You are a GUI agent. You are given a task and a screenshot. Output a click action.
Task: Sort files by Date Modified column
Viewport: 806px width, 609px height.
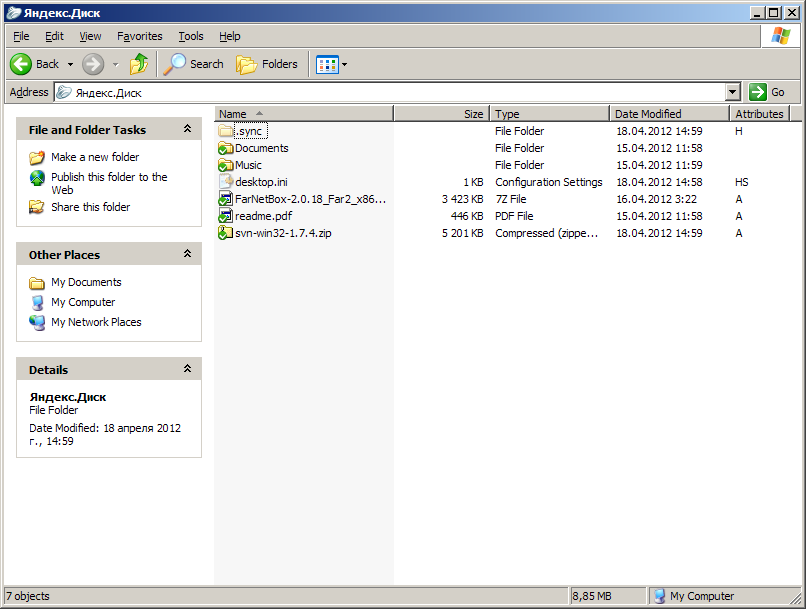[x=648, y=114]
